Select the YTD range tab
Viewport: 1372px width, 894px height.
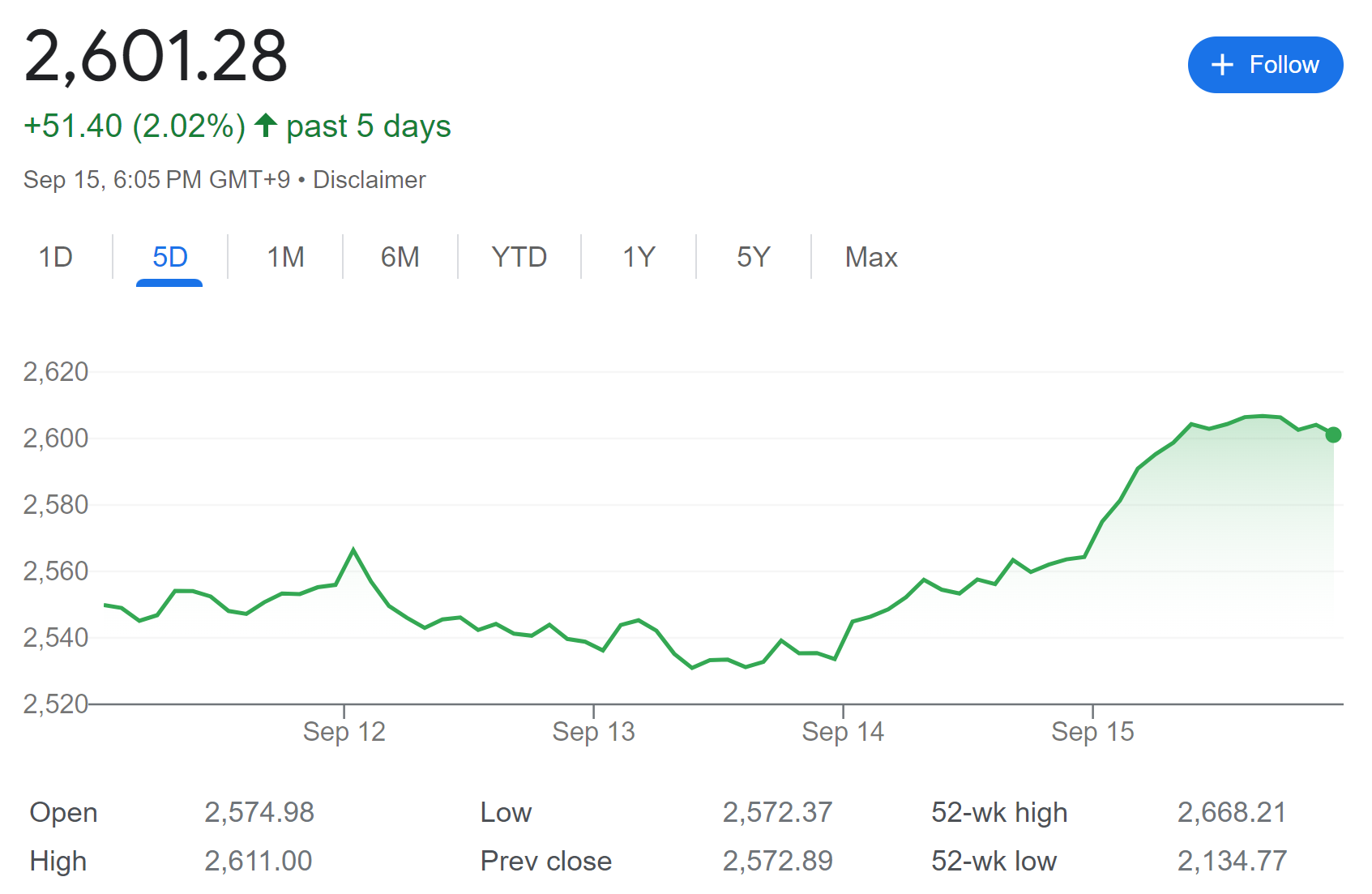click(519, 257)
